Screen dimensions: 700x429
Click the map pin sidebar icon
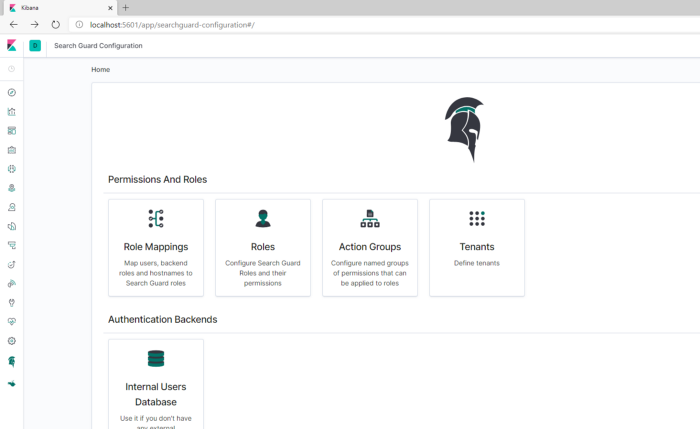pyautogui.click(x=12, y=188)
